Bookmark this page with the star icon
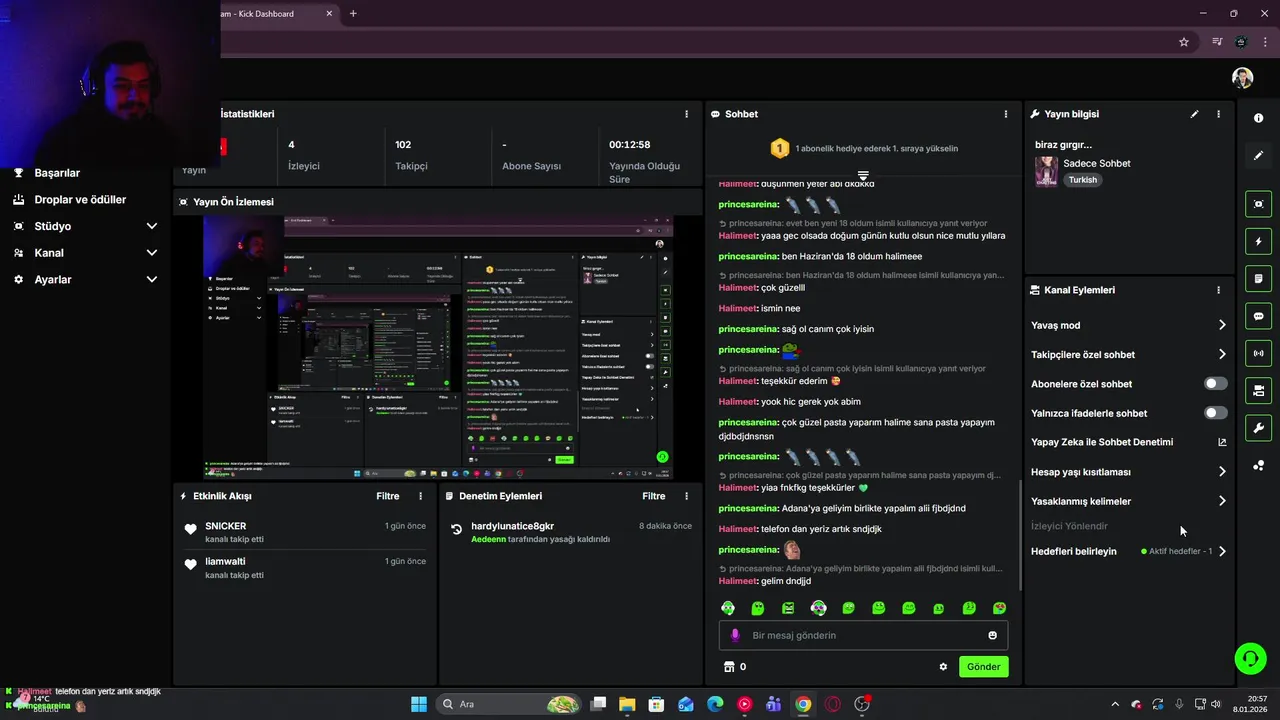The width and height of the screenshot is (1280, 720). pyautogui.click(x=1184, y=42)
